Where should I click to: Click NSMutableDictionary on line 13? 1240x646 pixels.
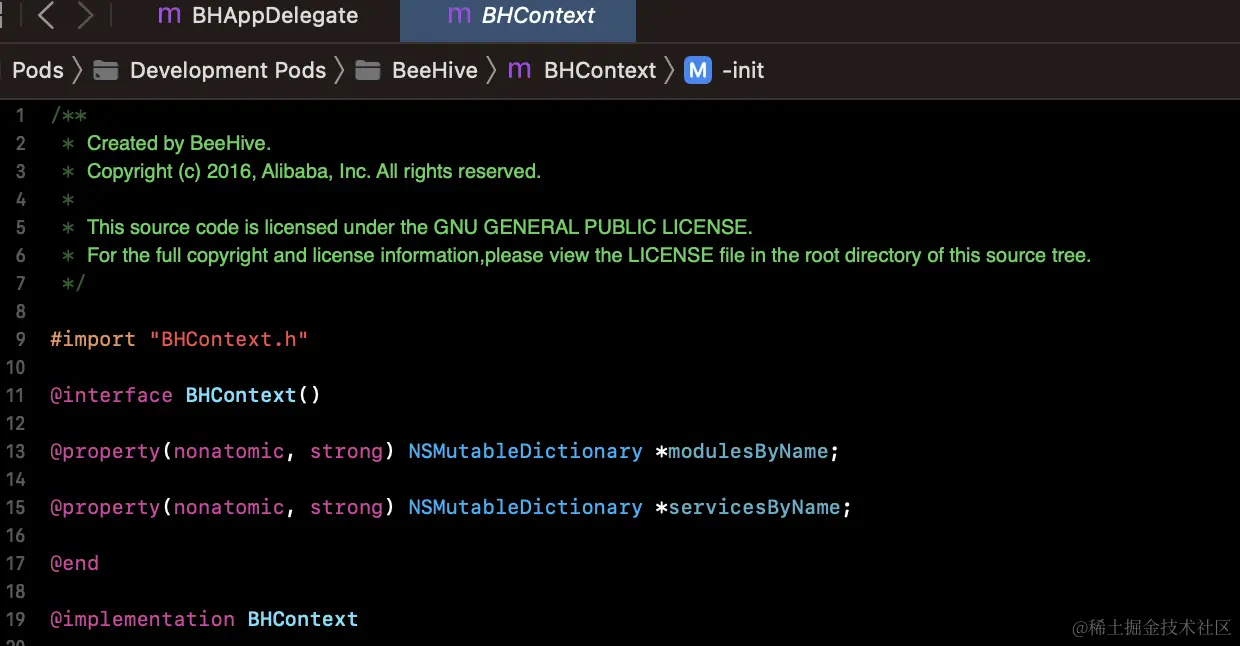pos(525,451)
